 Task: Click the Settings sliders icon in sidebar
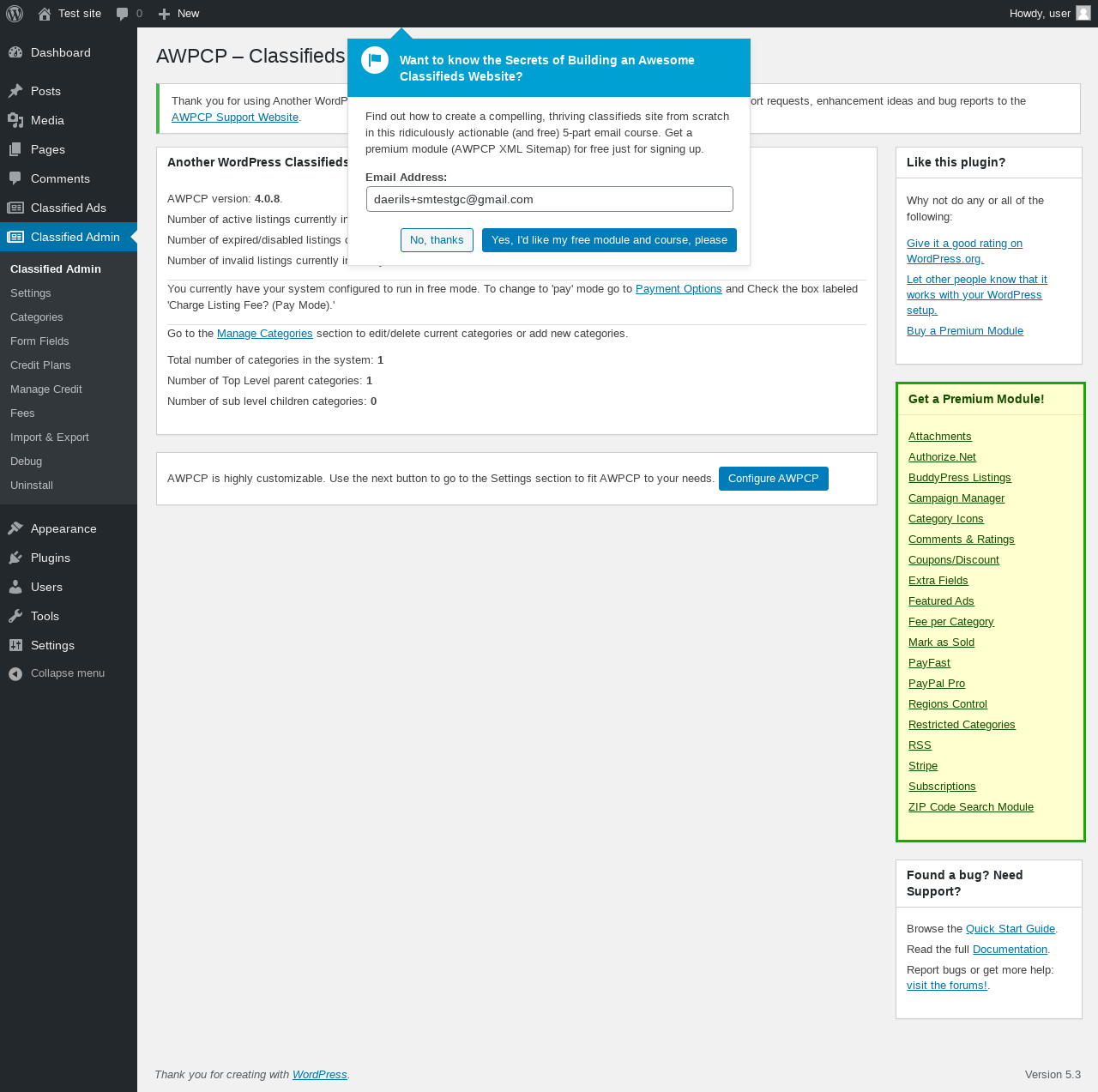[15, 645]
